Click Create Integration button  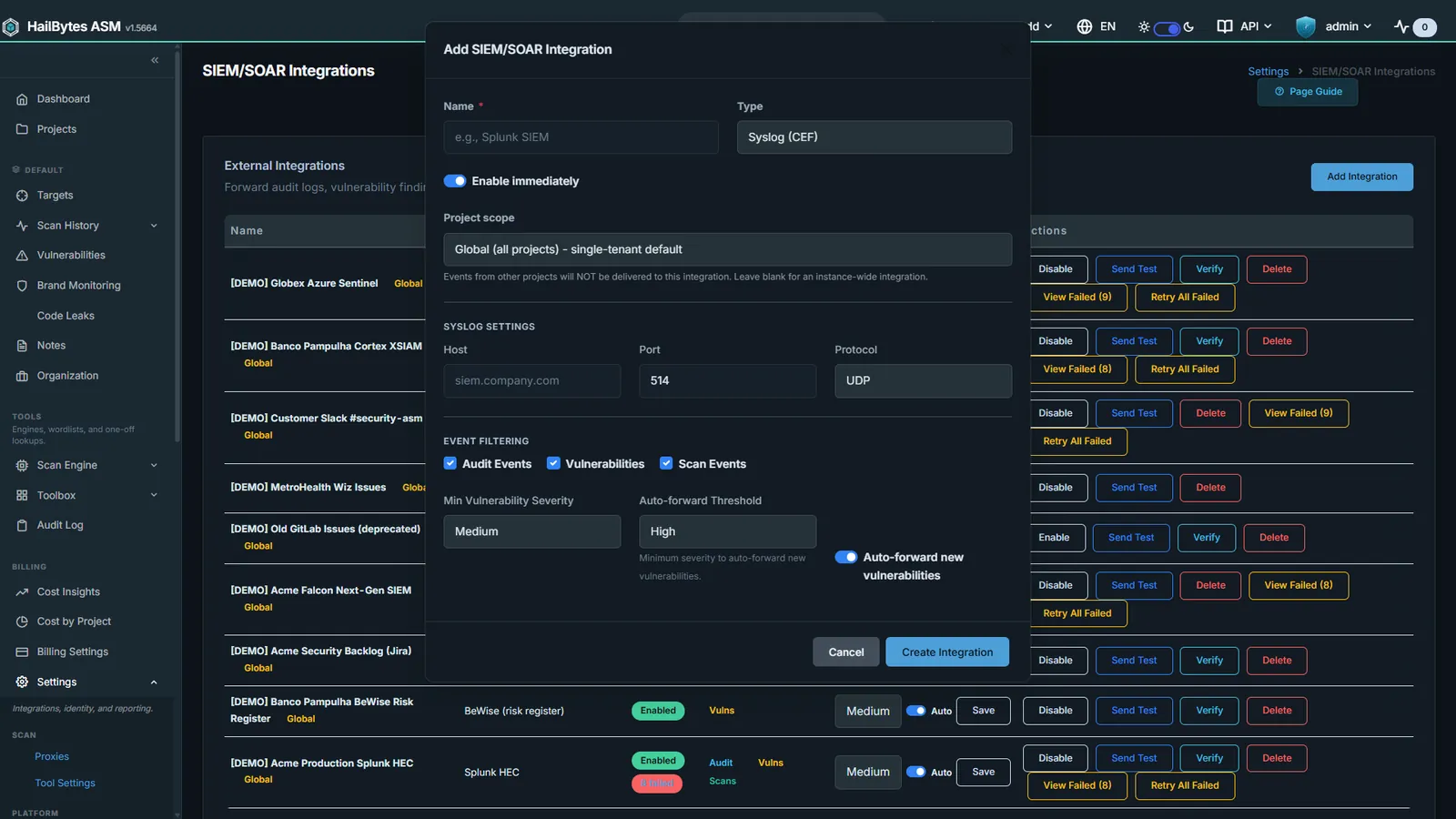click(947, 652)
